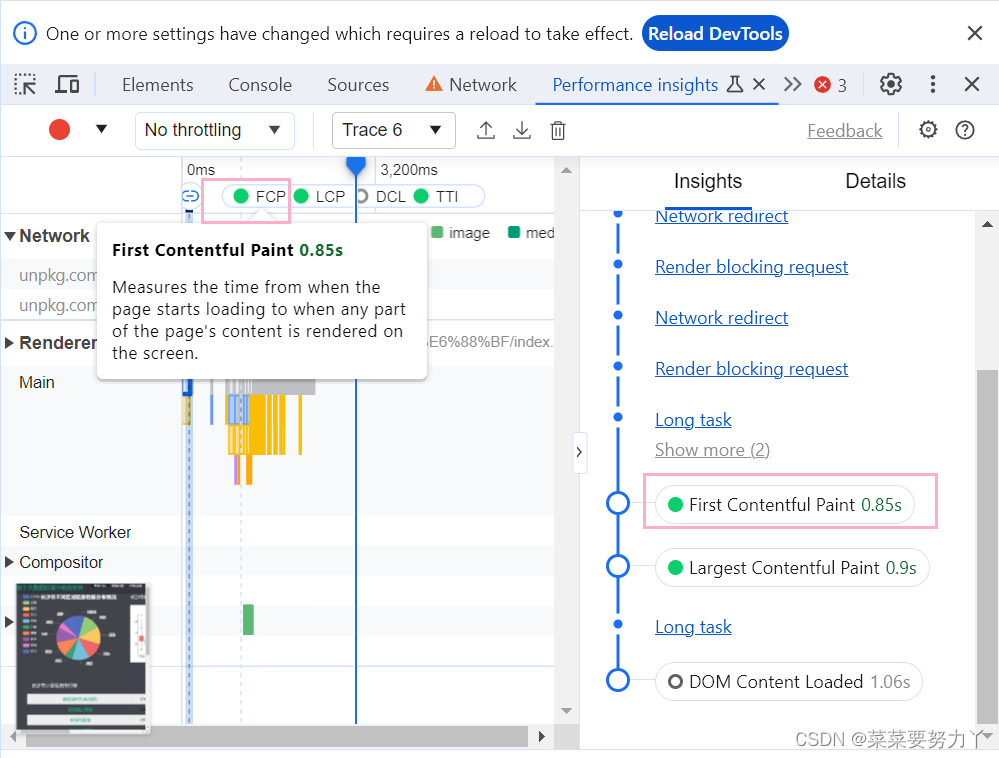Click the upload trace icon
The height and width of the screenshot is (758, 999).
point(486,131)
